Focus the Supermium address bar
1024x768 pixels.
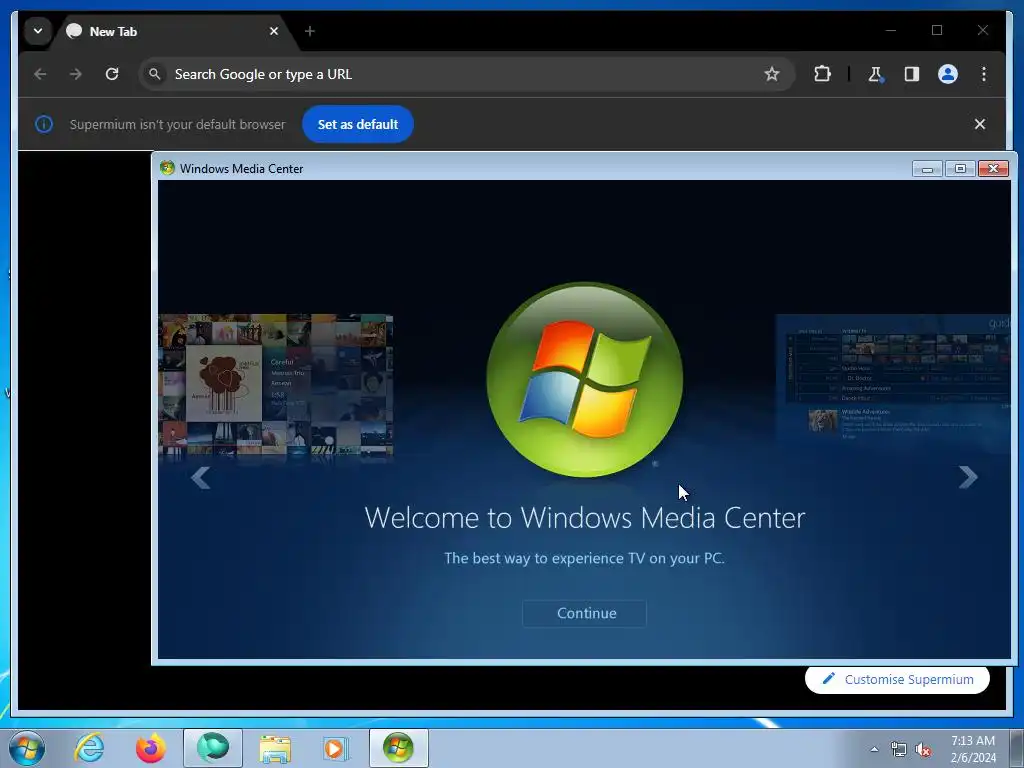point(466,74)
